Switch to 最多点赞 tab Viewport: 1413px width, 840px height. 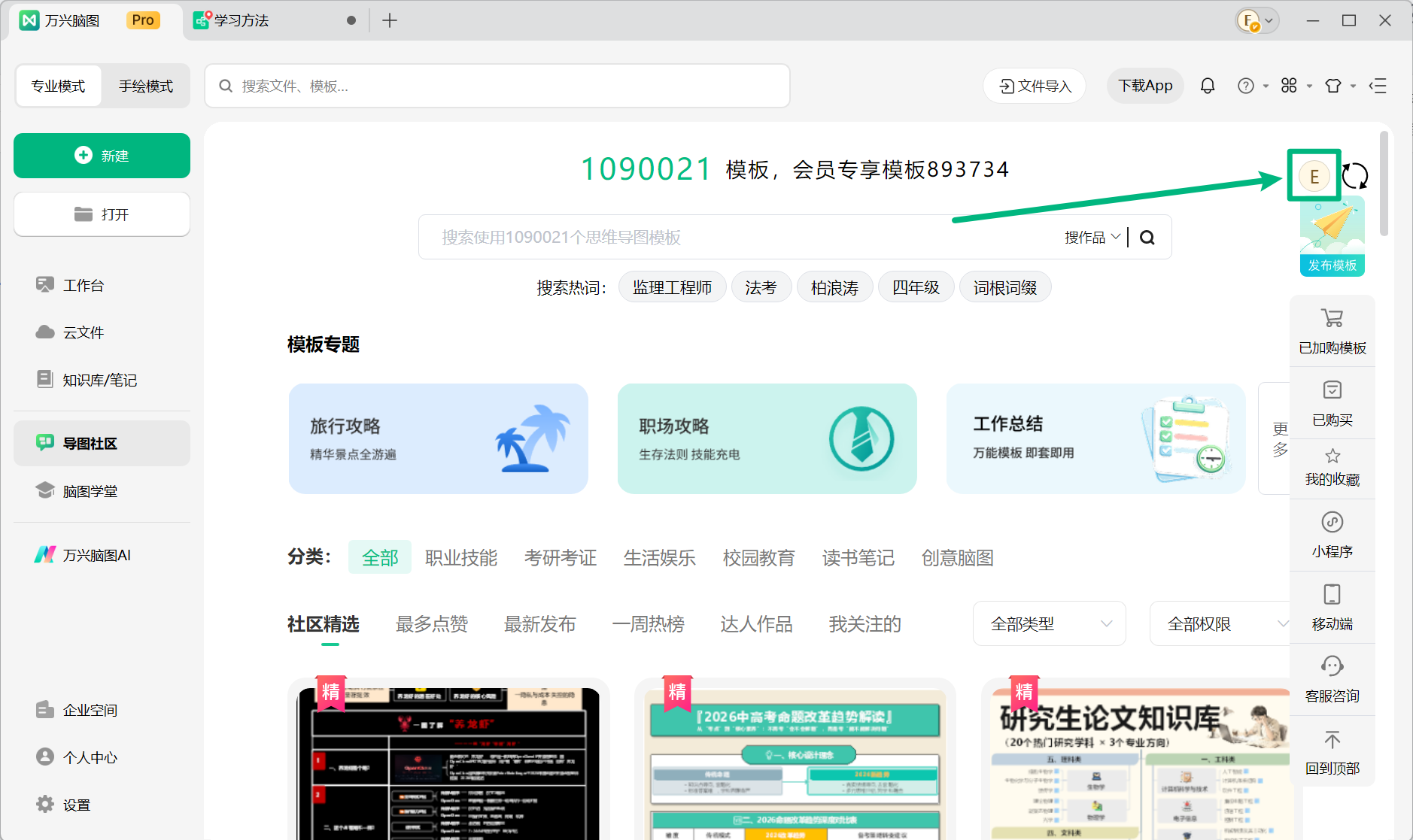tap(432, 624)
